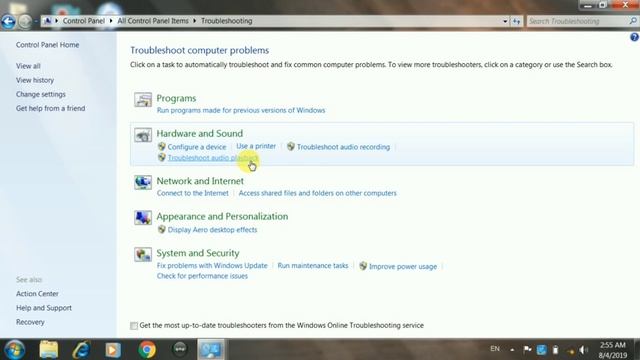Click the Forward navigation arrow

pos(25,21)
